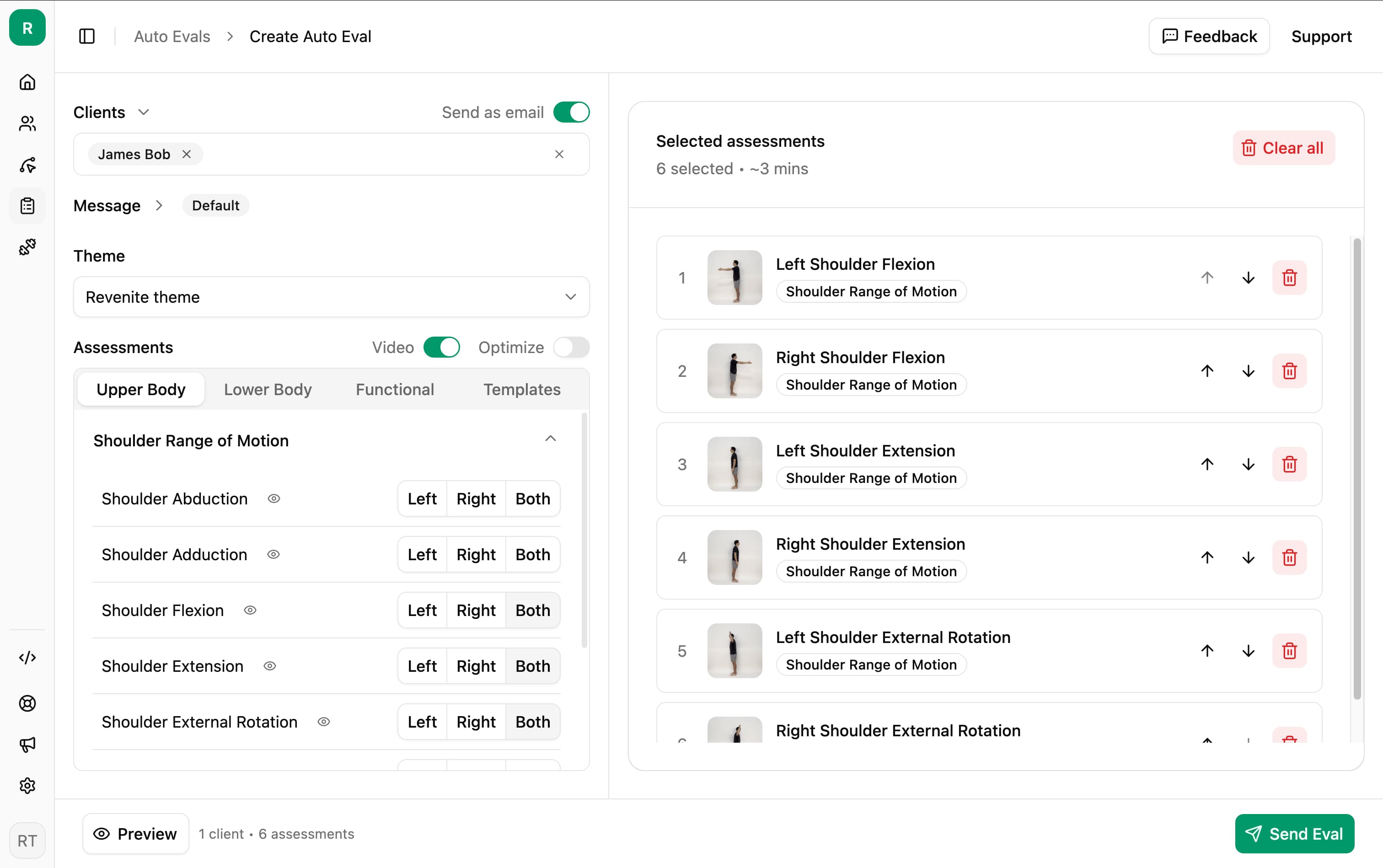Move Left Shoulder External Rotation up

[1207, 651]
